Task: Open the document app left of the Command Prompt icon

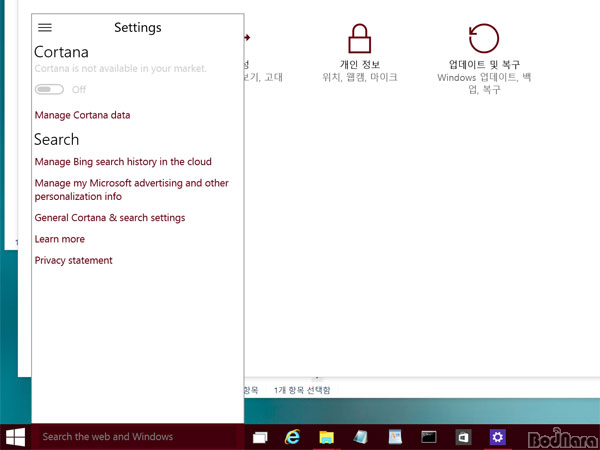Action: 395,437
